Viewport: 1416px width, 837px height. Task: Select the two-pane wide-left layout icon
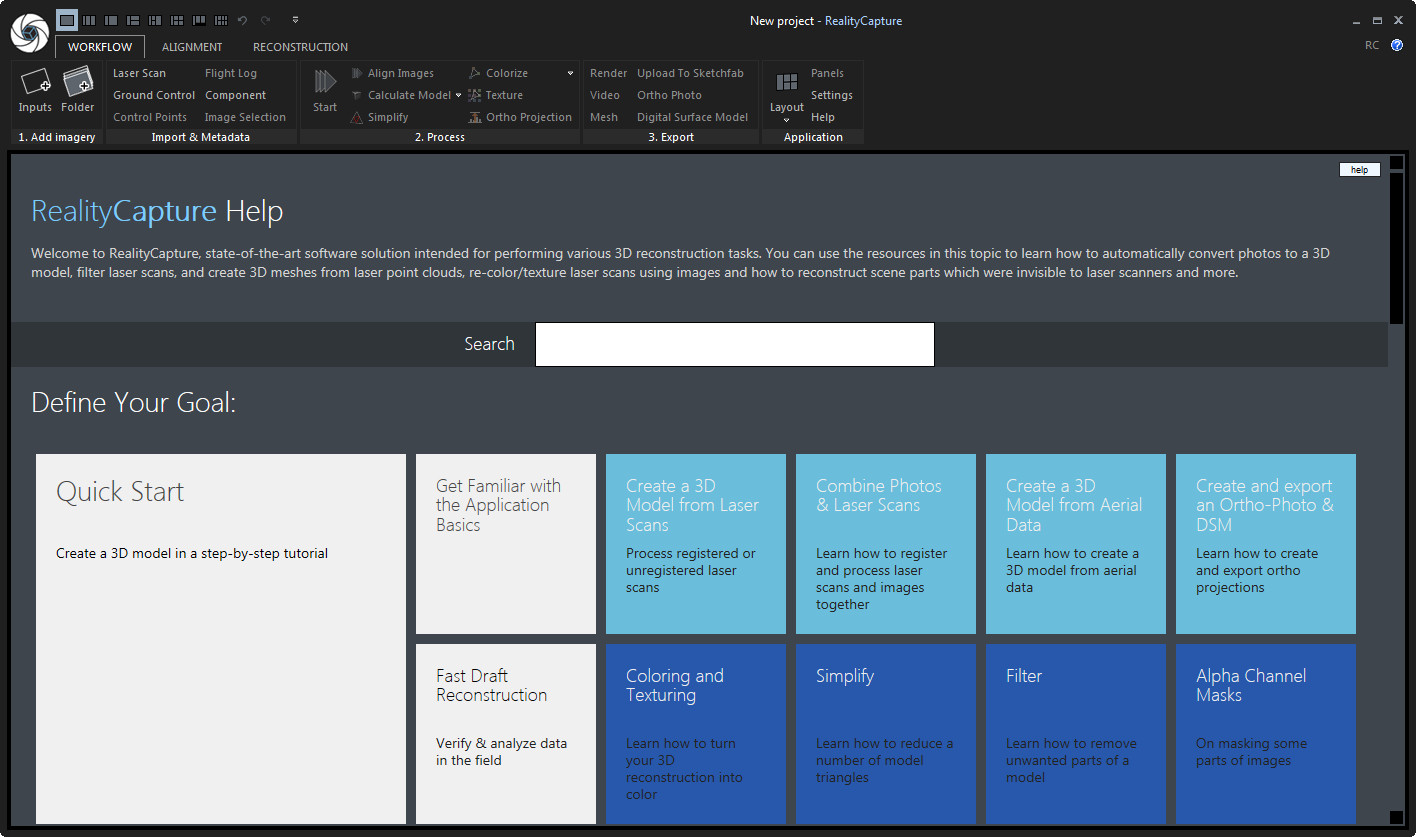tap(111, 20)
